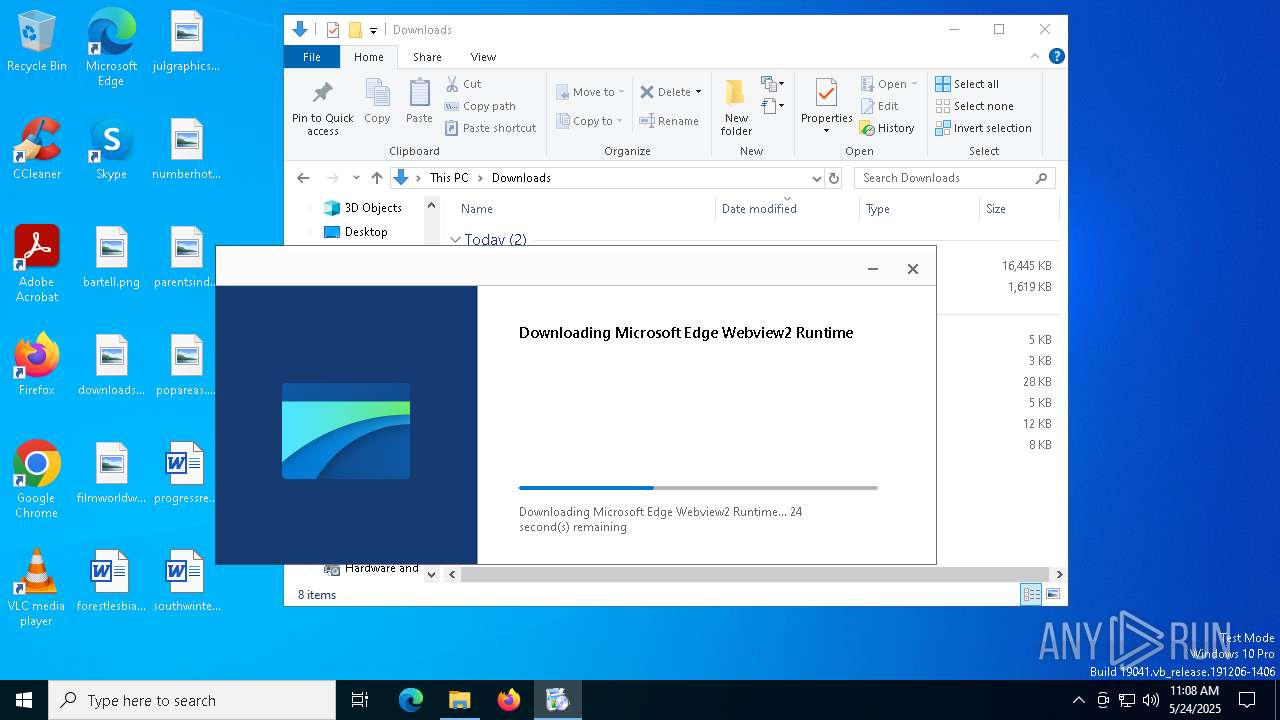Open Explorer Help question mark

pos(1056,56)
